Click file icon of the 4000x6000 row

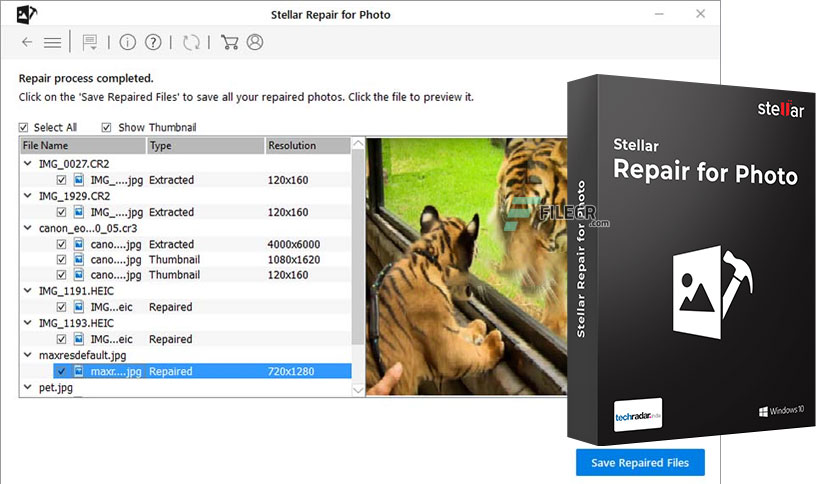[x=79, y=244]
